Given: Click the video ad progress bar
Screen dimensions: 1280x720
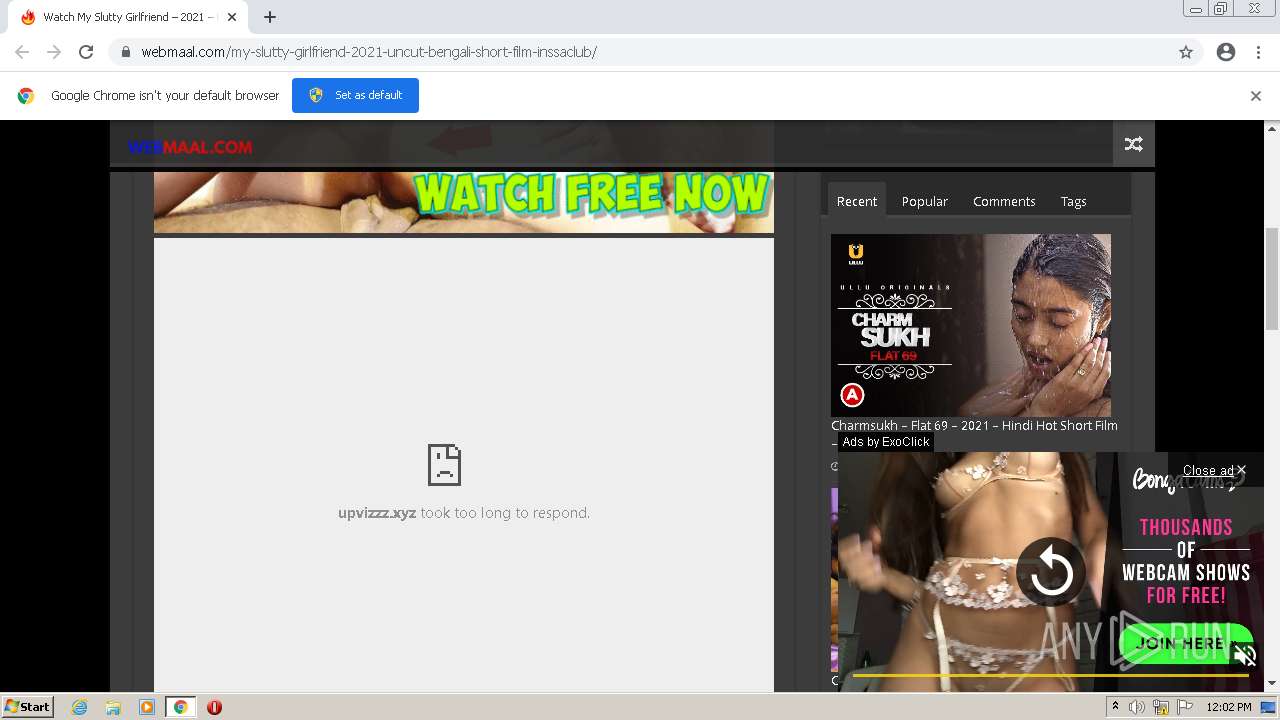Looking at the screenshot, I should [x=1051, y=675].
